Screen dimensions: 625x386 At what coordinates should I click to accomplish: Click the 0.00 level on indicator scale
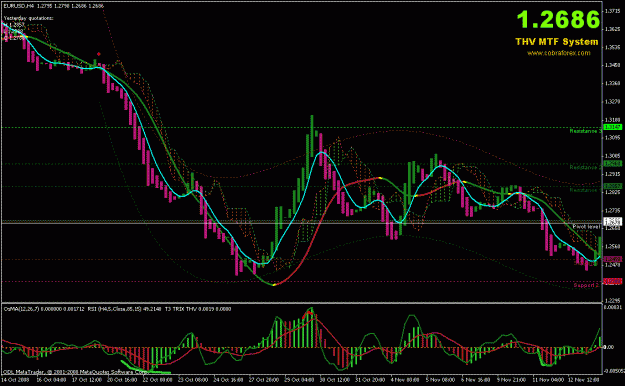pos(609,347)
